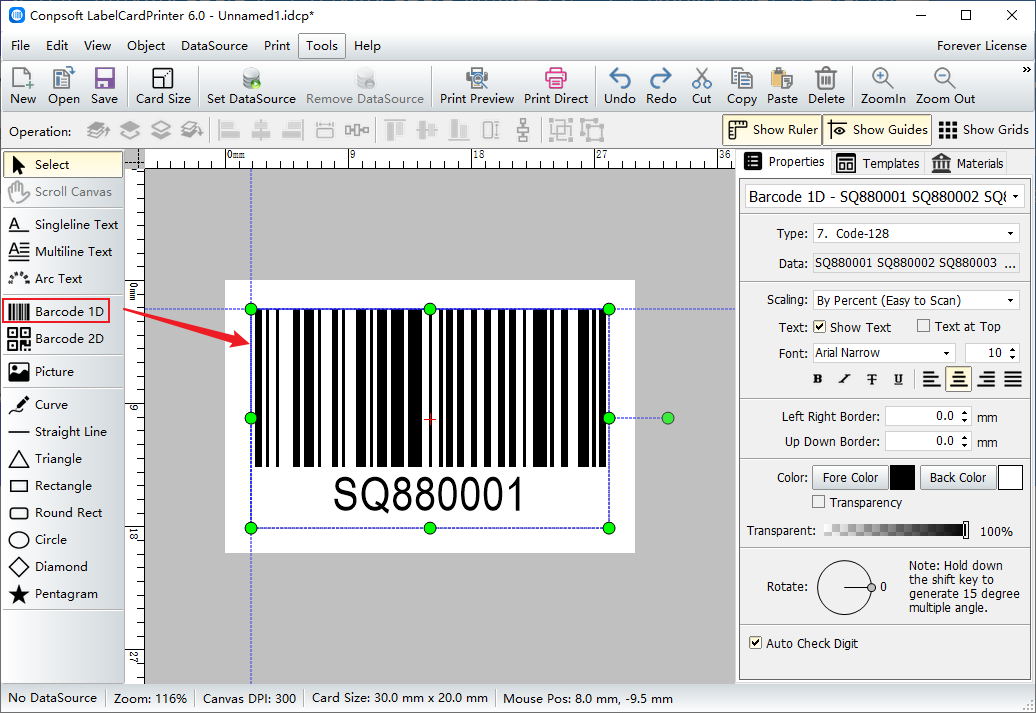
Task: Choose the Straight Line tool
Action: pyautogui.click(x=63, y=432)
